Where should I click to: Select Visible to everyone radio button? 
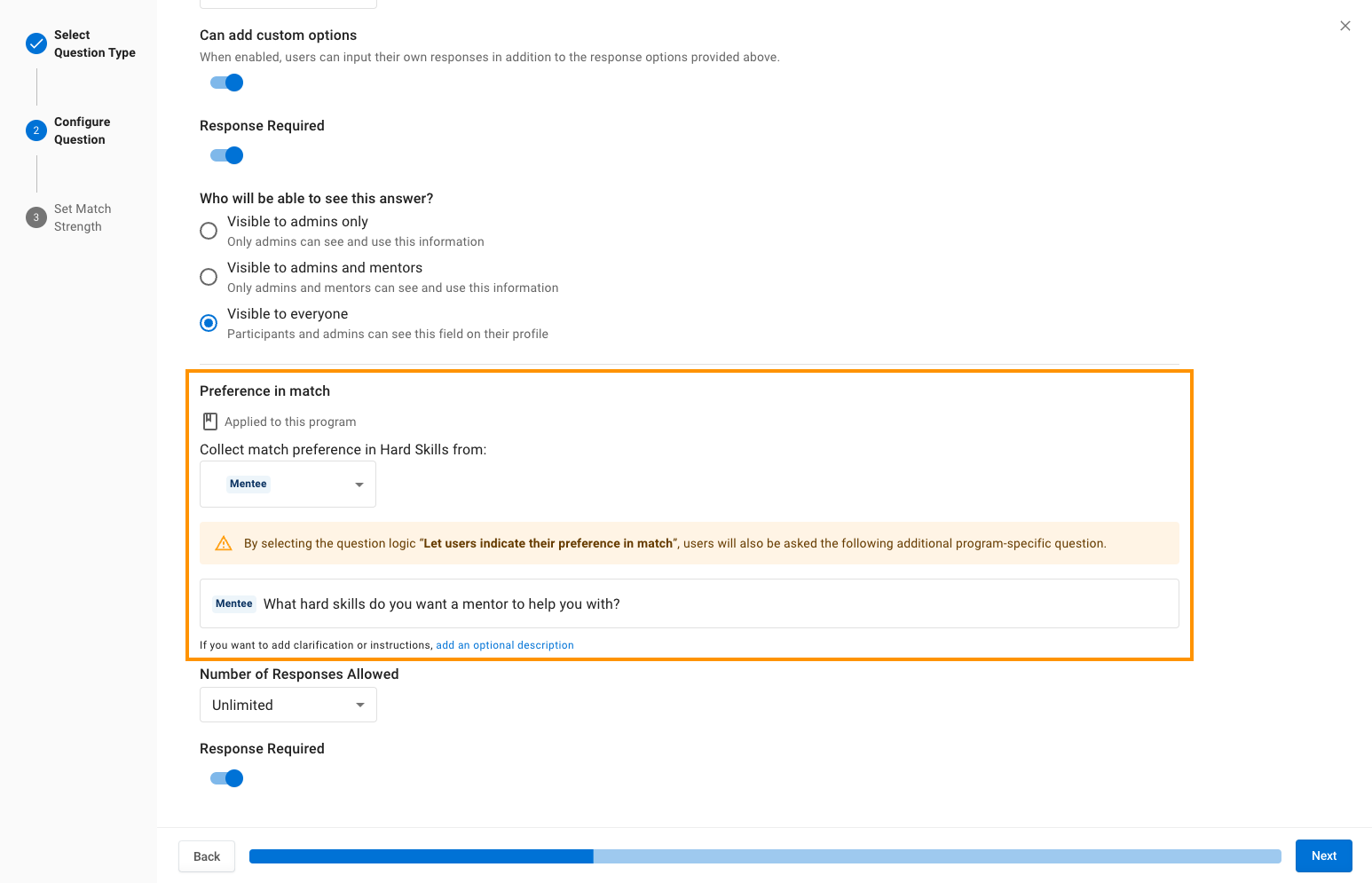(209, 323)
